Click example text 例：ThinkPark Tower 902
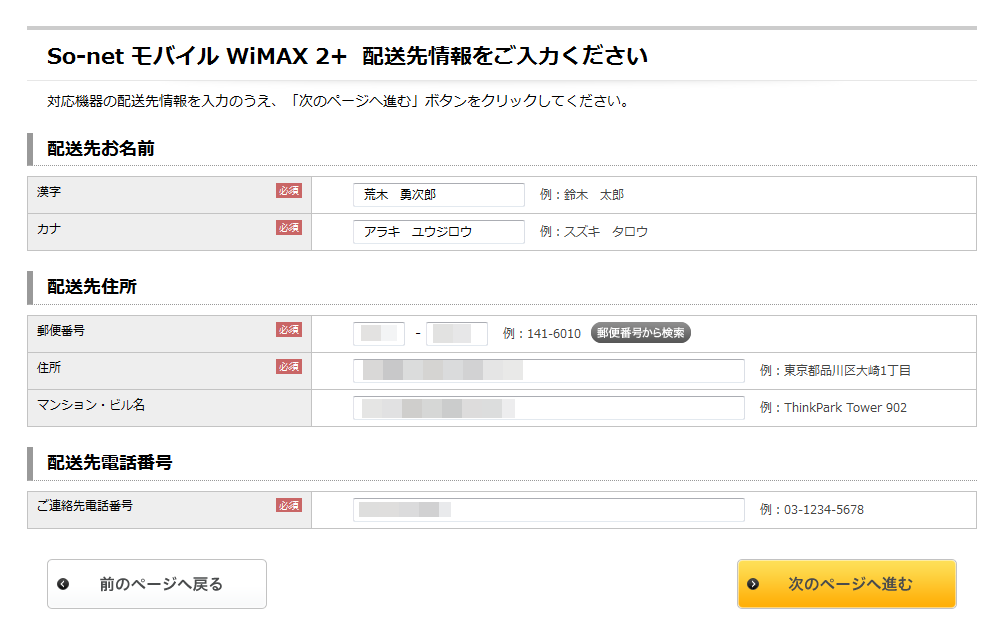 click(x=833, y=408)
